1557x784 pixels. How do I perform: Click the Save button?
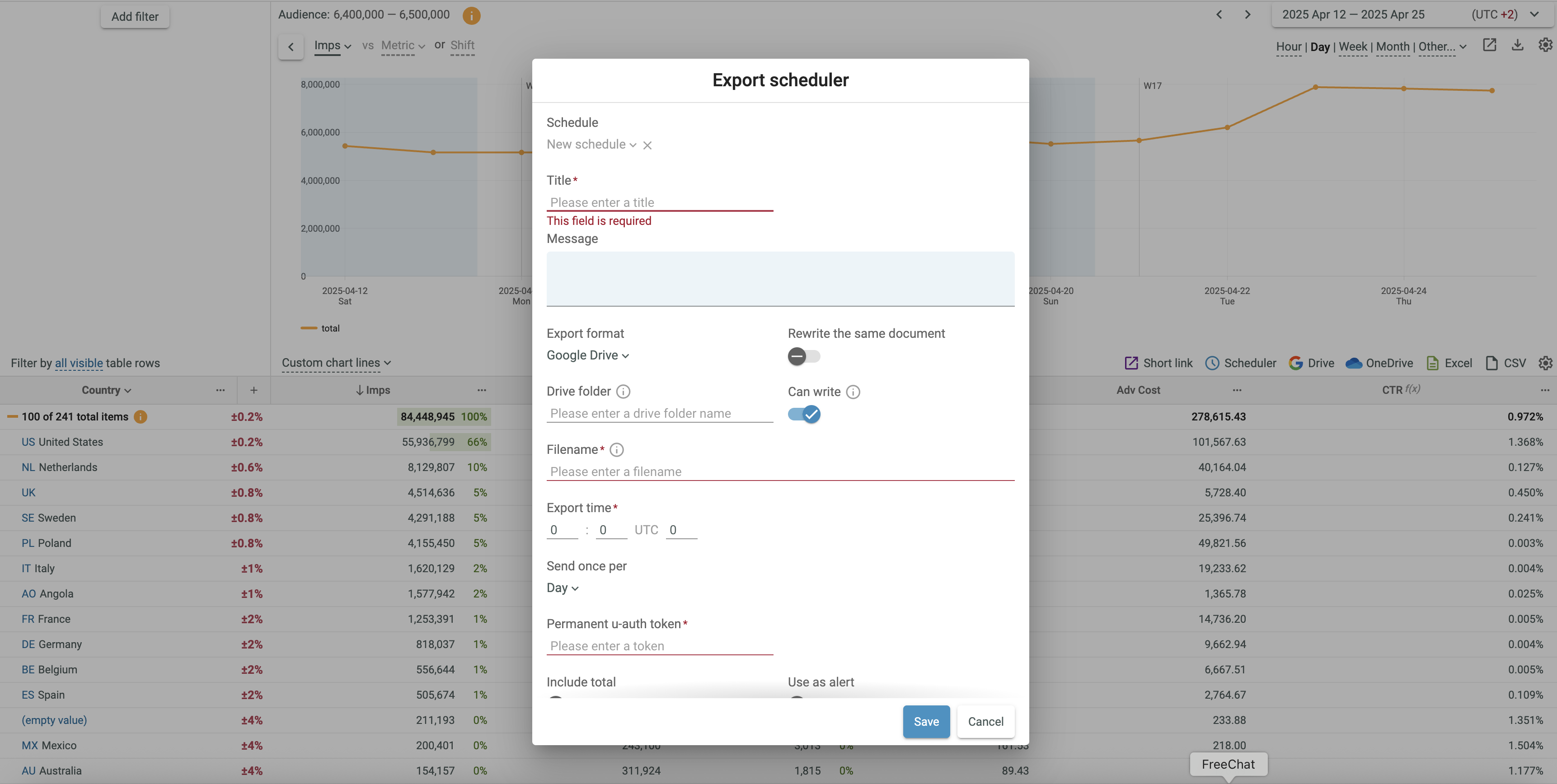point(926,721)
